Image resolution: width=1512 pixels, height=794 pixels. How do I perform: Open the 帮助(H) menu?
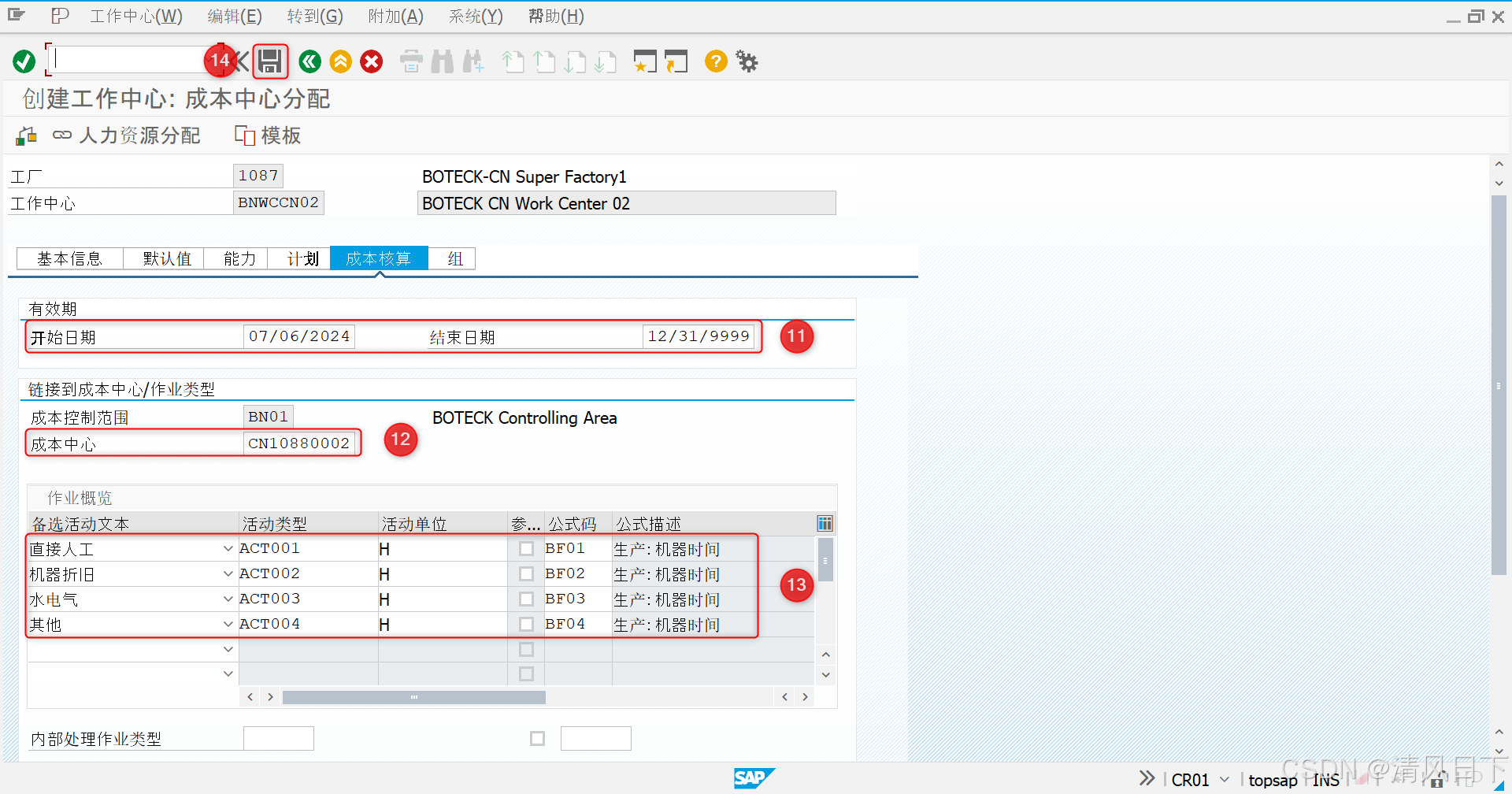click(x=556, y=16)
